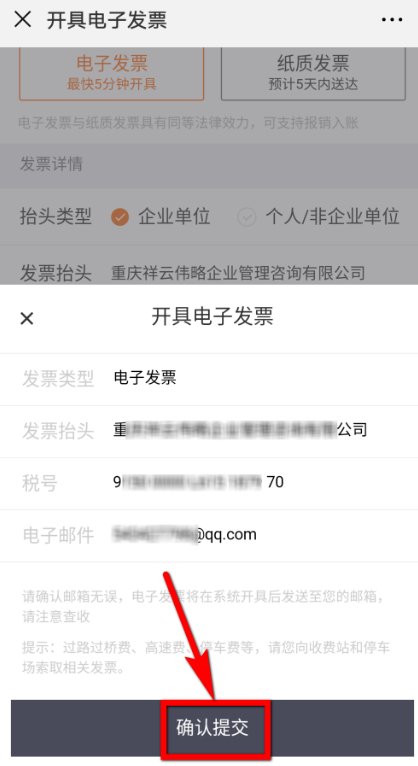Tap the 发票抬头 company name field

[x=238, y=273]
